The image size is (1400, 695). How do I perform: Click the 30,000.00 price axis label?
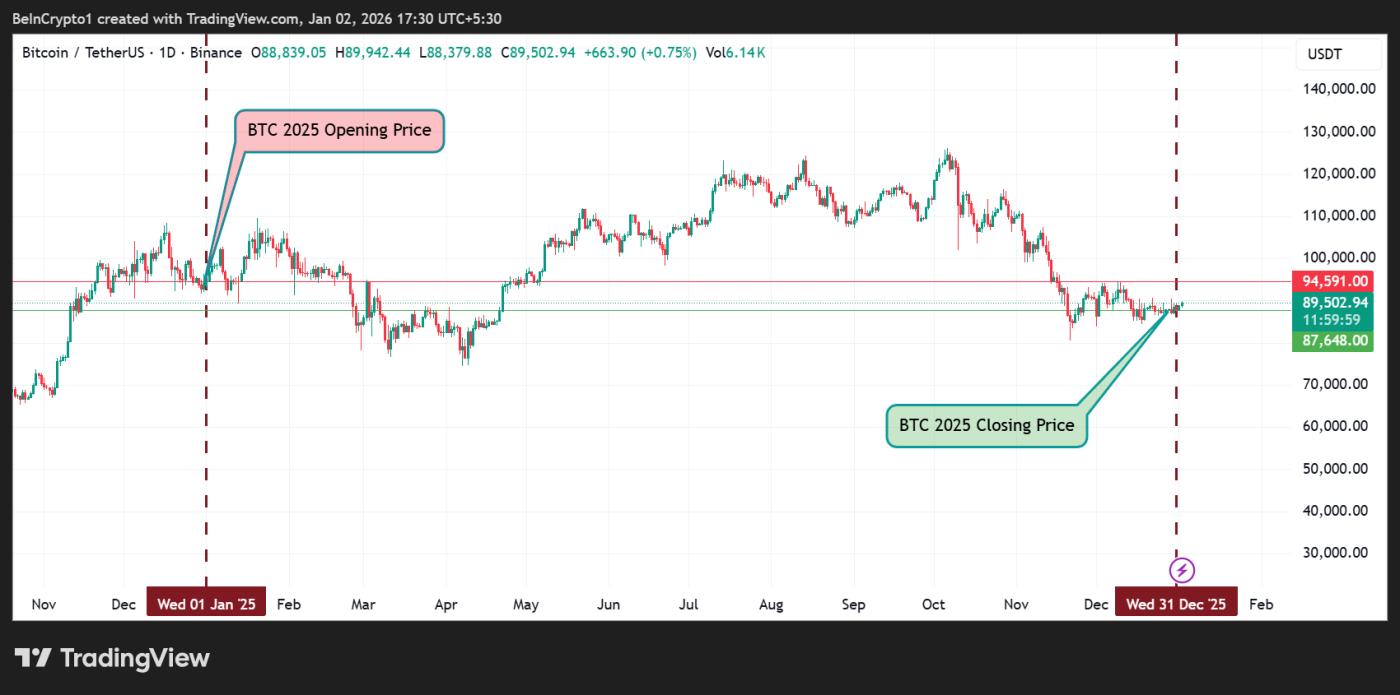(1335, 552)
